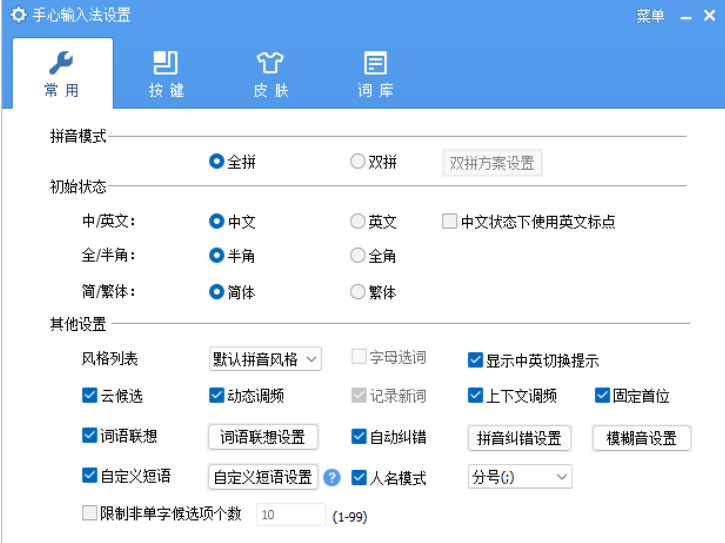Click the wrench icon on 常用 tab
This screenshot has height=543, width=725.
click(62, 63)
